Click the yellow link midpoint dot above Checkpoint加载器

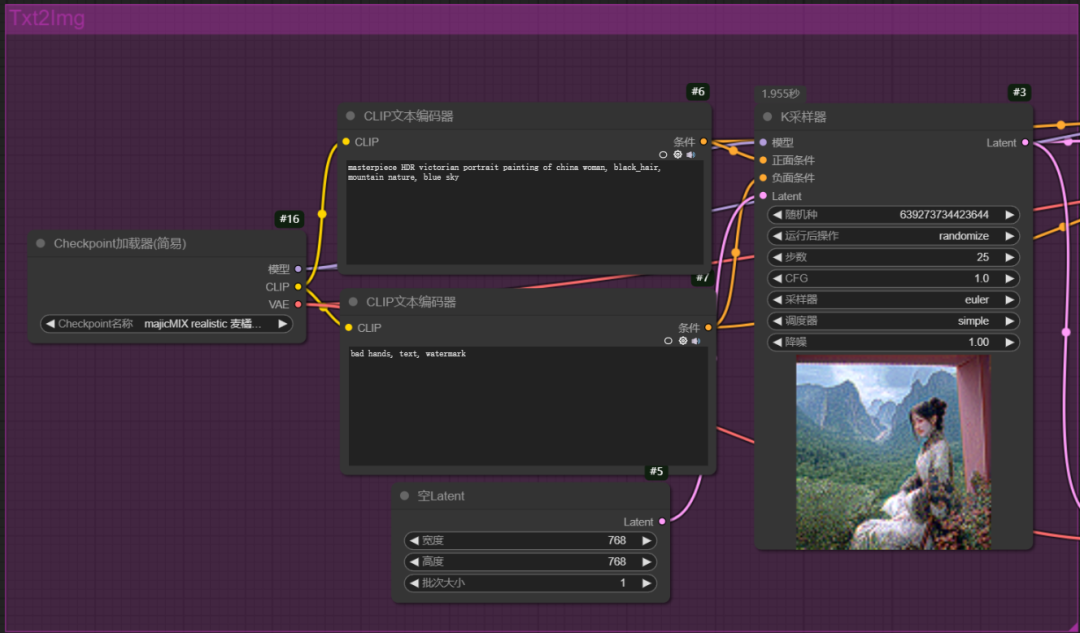(x=322, y=214)
